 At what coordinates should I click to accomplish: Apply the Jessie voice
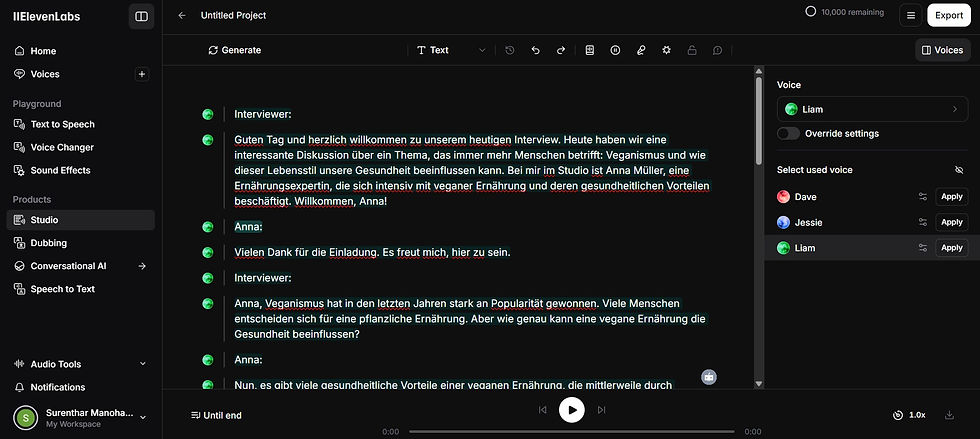951,222
